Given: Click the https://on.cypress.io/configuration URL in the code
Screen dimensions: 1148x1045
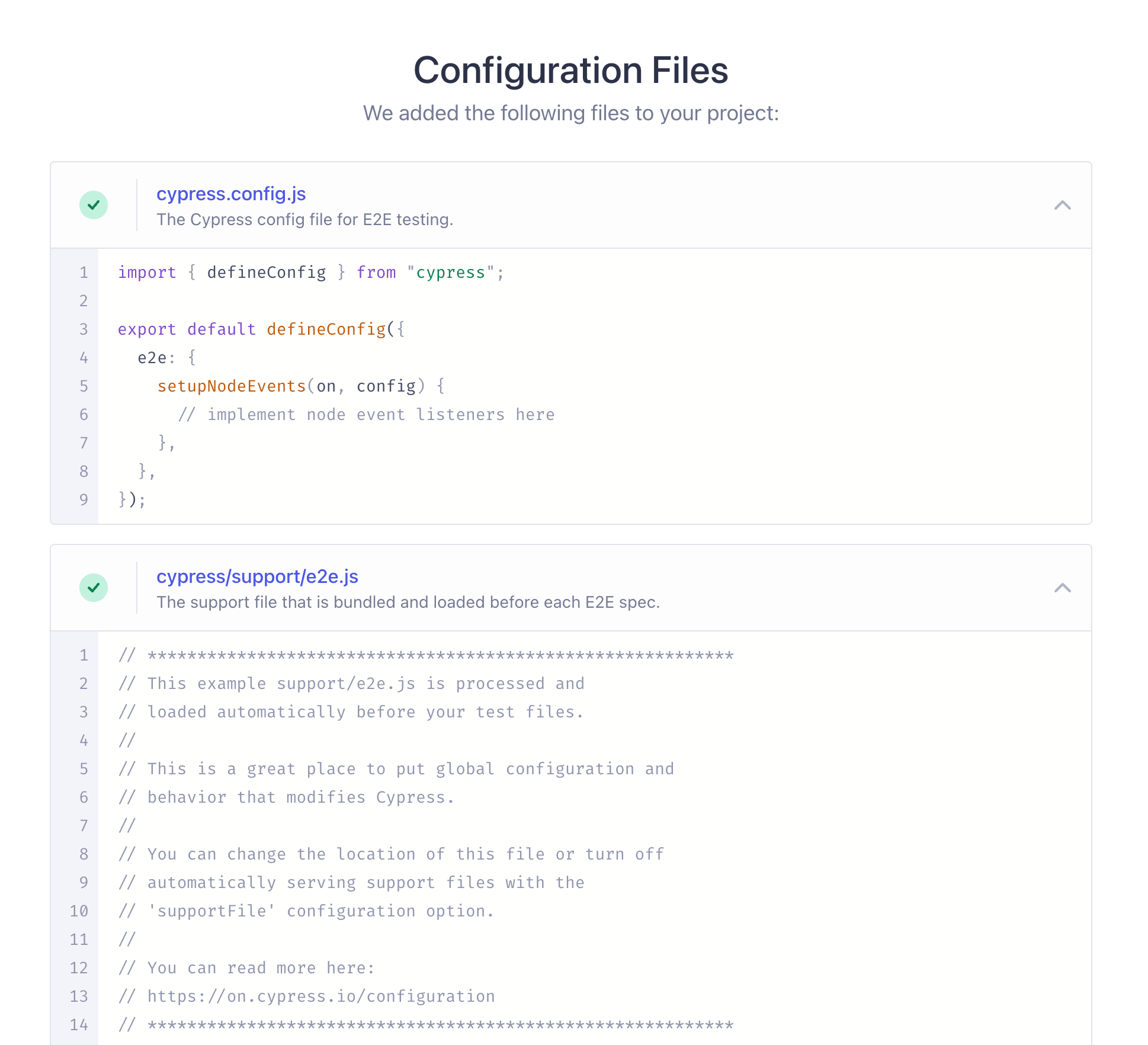Looking at the screenshot, I should pos(322,996).
